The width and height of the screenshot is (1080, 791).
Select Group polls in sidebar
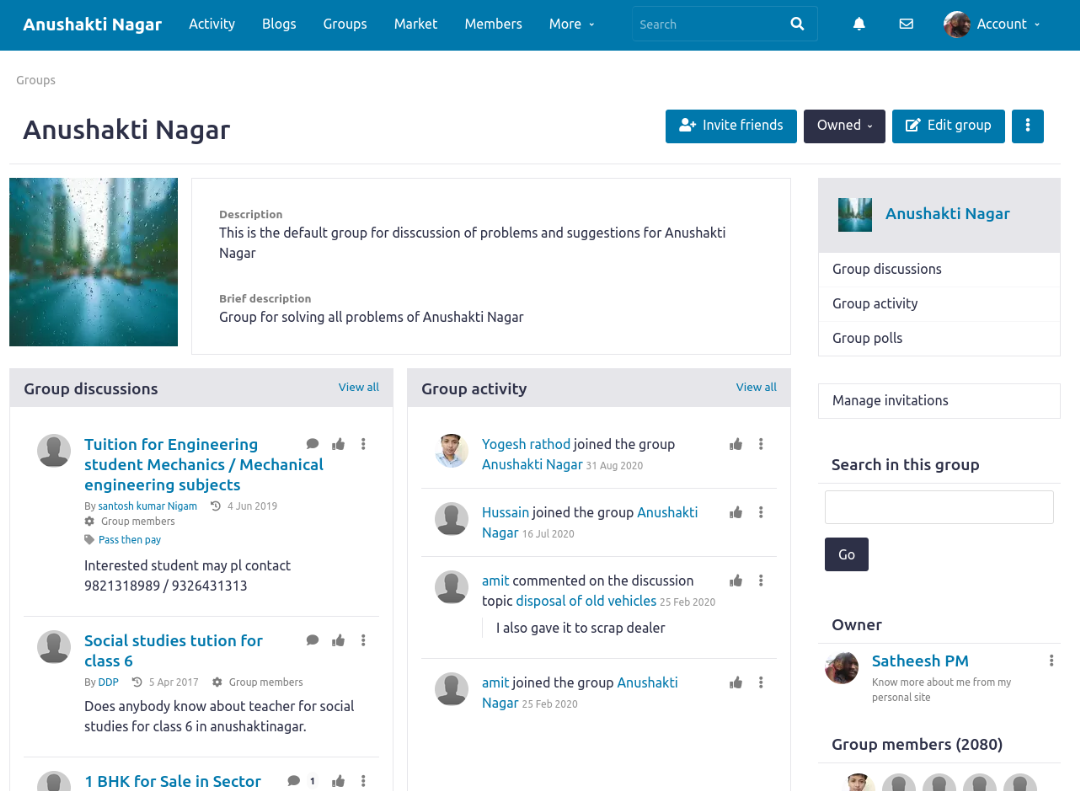pos(867,338)
